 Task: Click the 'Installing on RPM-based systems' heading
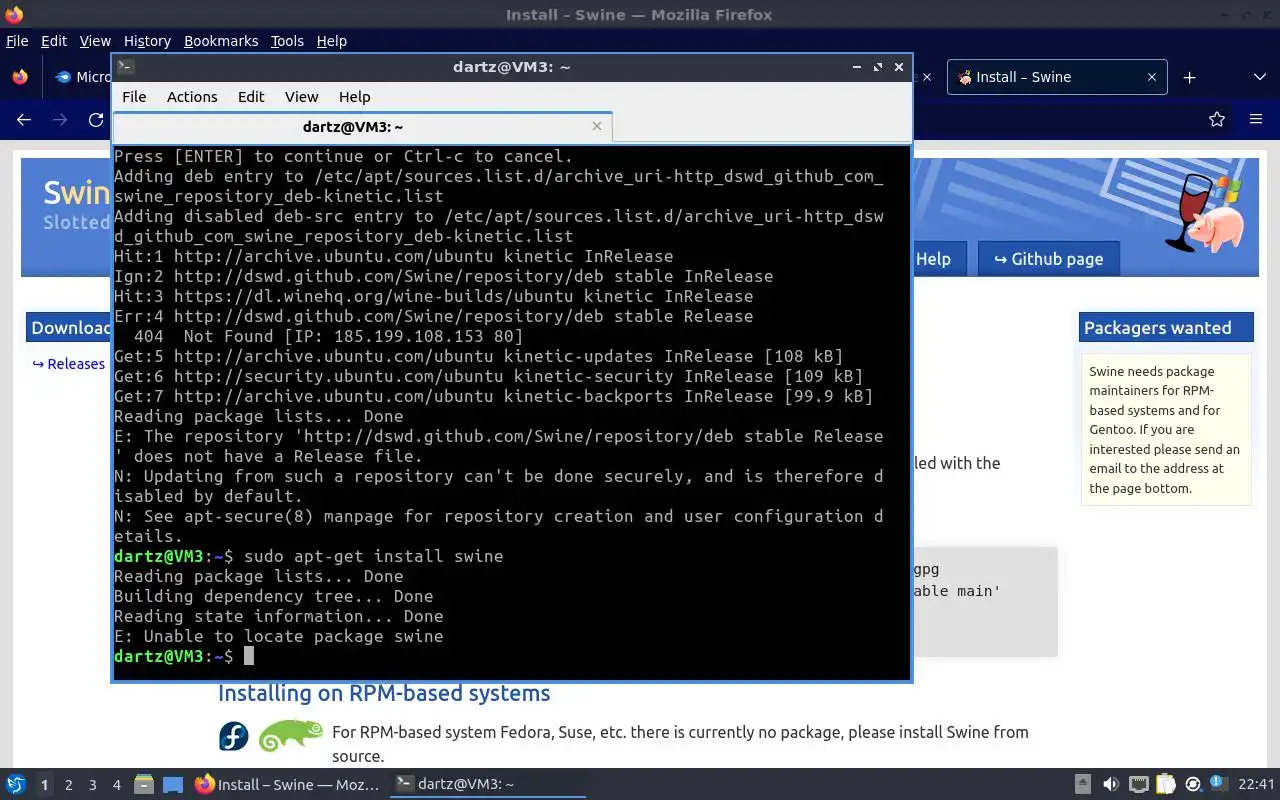pos(384,693)
